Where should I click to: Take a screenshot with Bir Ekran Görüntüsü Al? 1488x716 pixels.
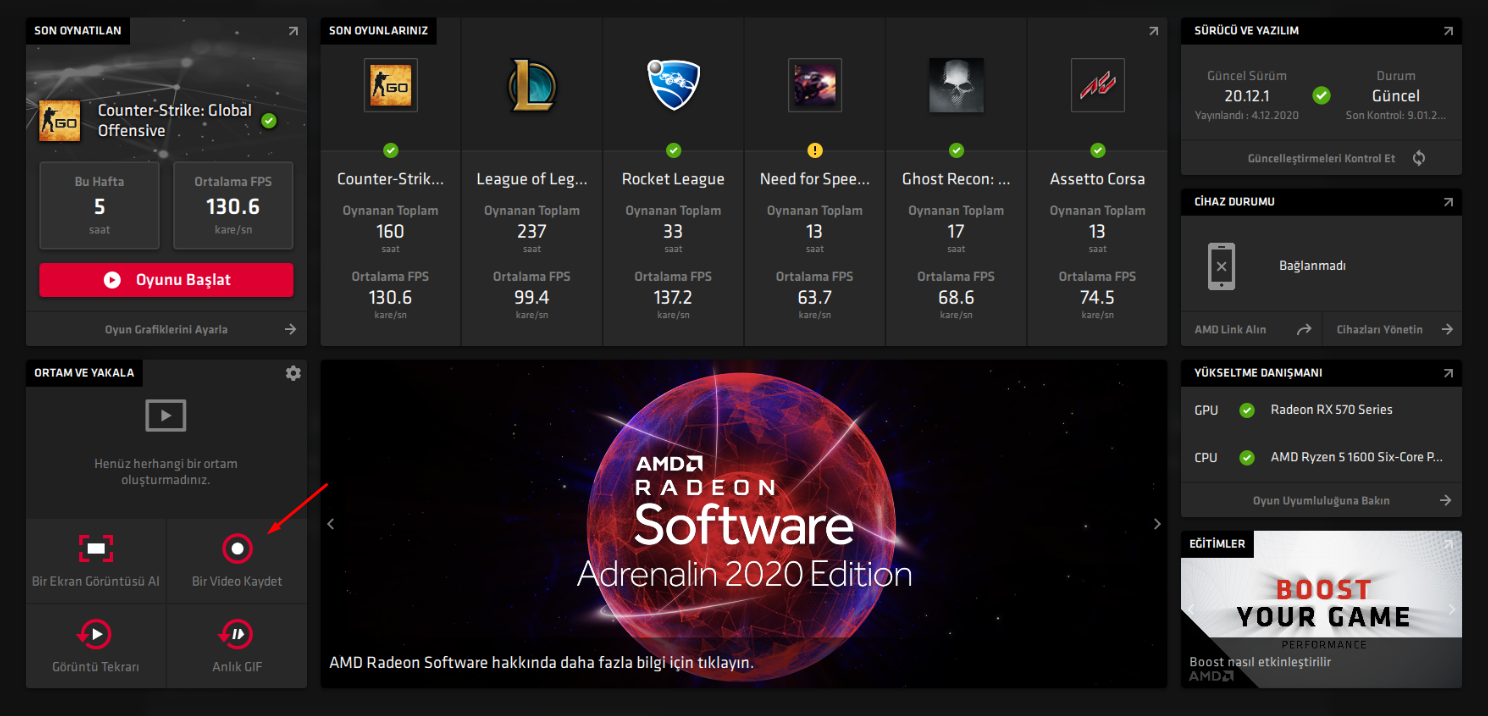coord(96,548)
